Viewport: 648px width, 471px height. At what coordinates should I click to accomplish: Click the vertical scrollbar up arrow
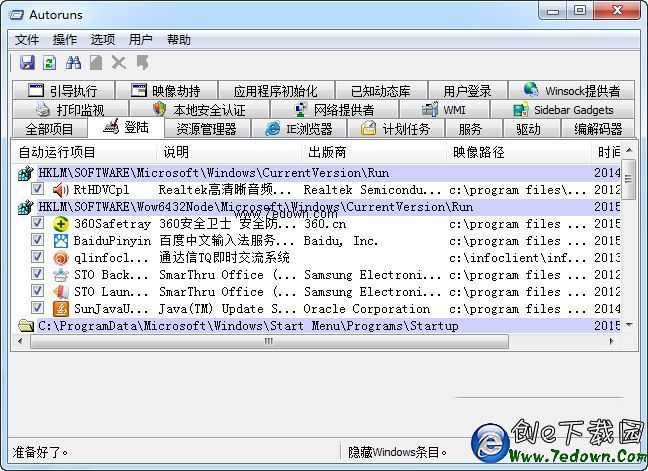629,150
